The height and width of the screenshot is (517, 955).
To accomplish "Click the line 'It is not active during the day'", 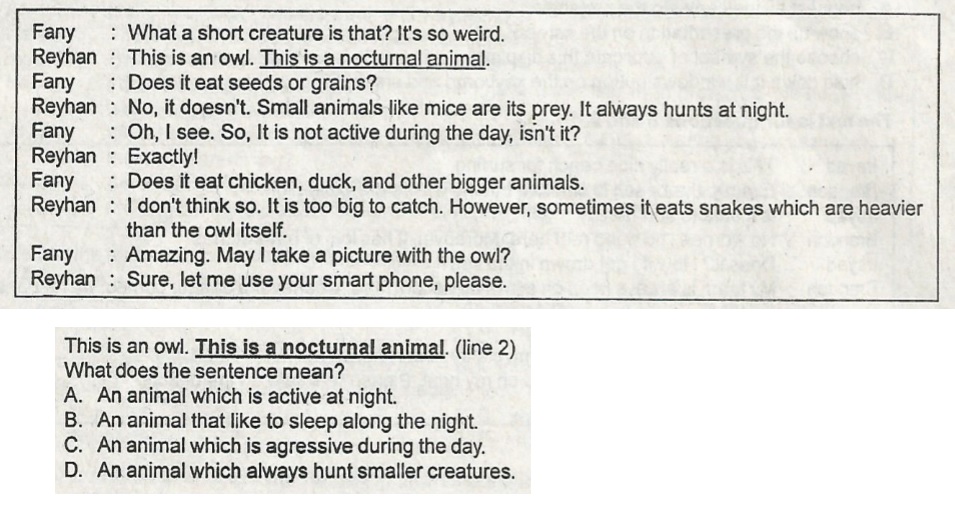I will pyautogui.click(x=353, y=133).
